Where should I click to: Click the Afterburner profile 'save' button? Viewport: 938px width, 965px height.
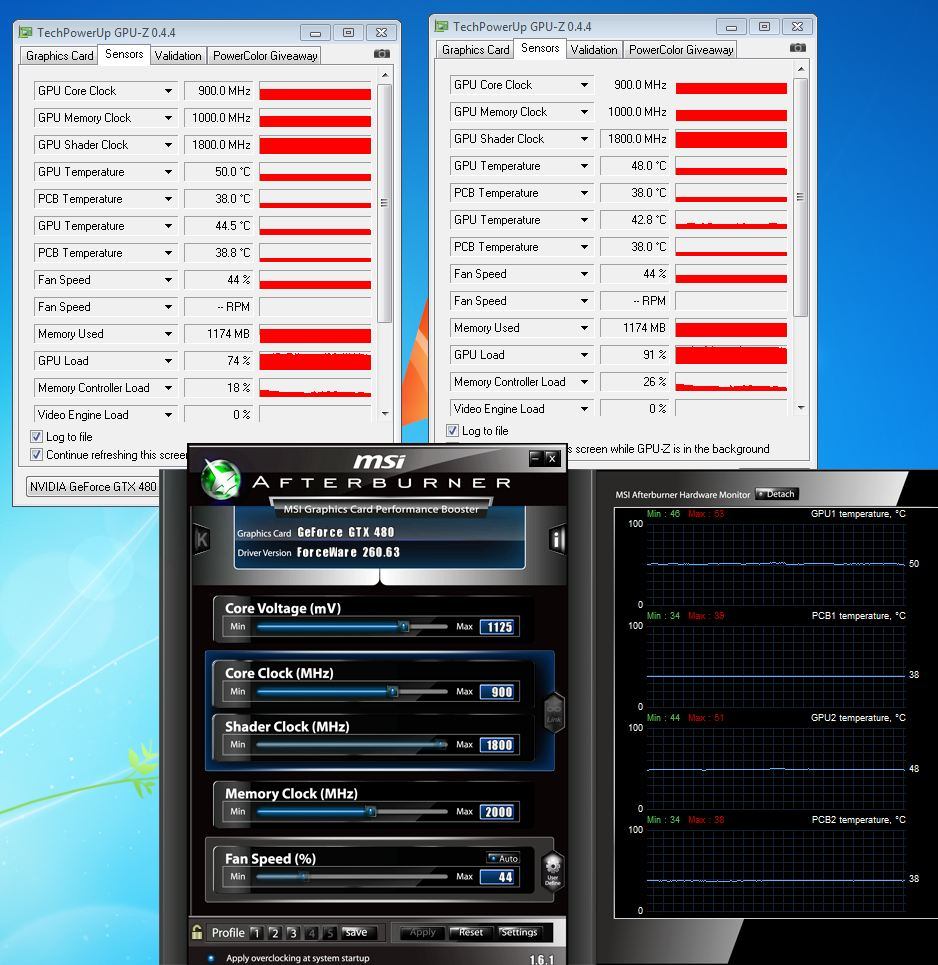[x=356, y=932]
